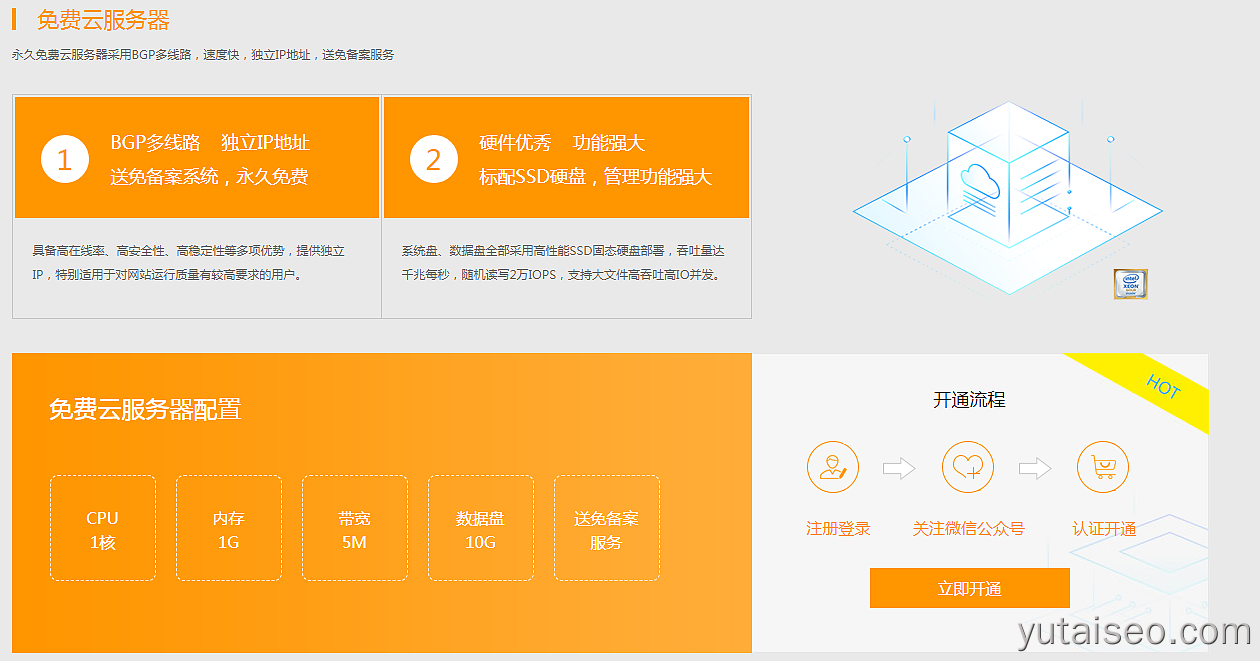1260x661 pixels.
Task: Click the number 1 circle badge
Action: pos(65,160)
